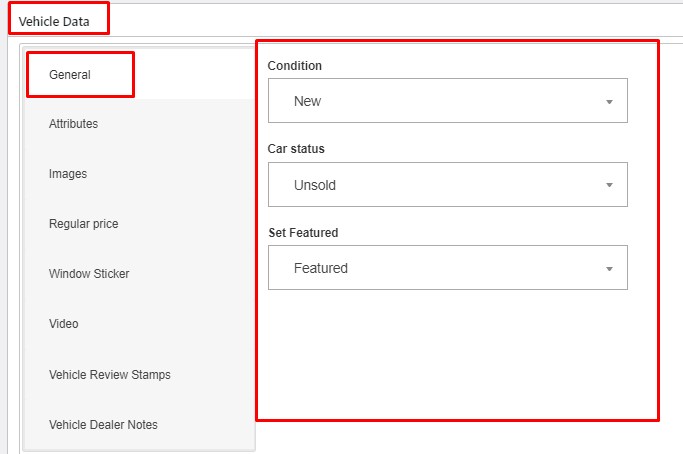Click the selected value 'Unsold'
Image resolution: width=683 pixels, height=454 pixels.
click(x=315, y=185)
